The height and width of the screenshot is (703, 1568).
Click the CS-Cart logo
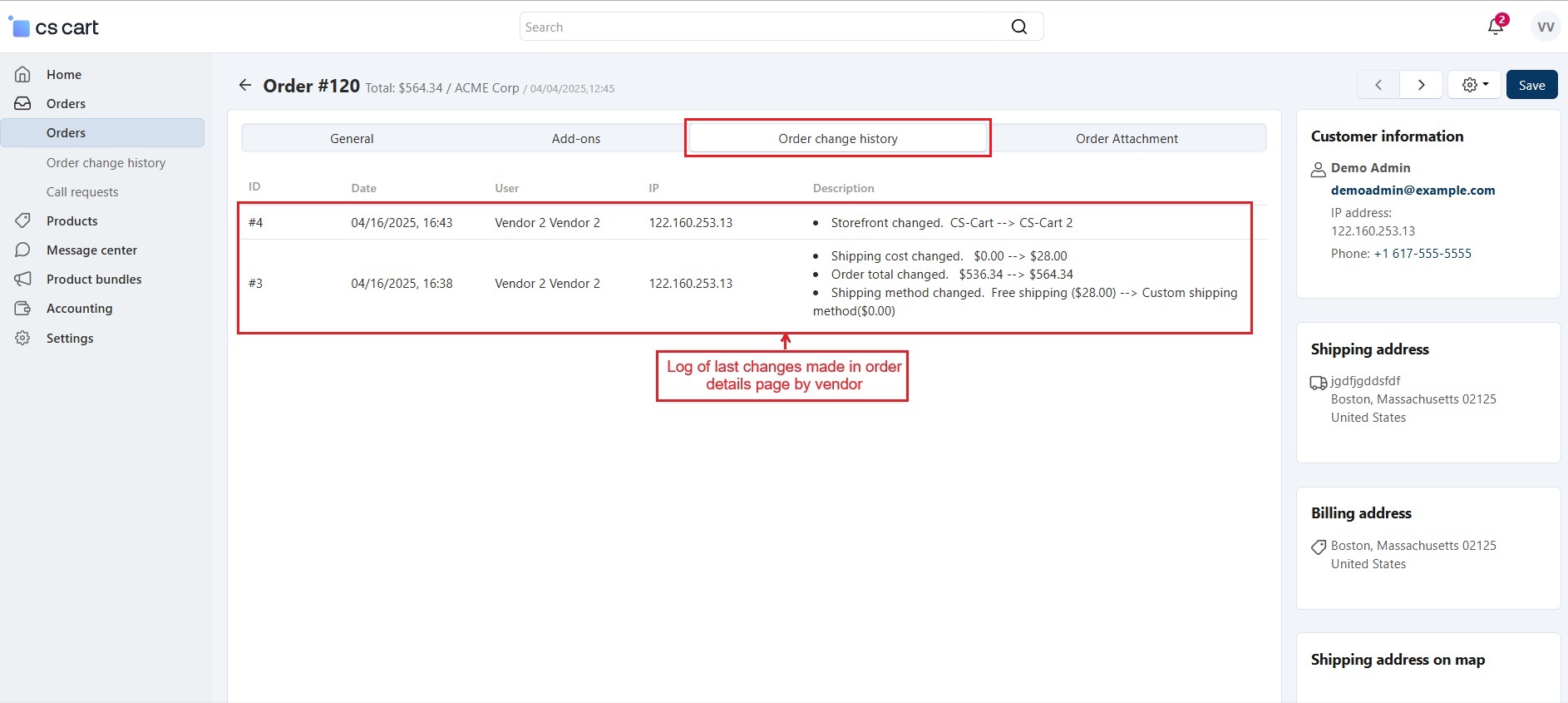(54, 27)
